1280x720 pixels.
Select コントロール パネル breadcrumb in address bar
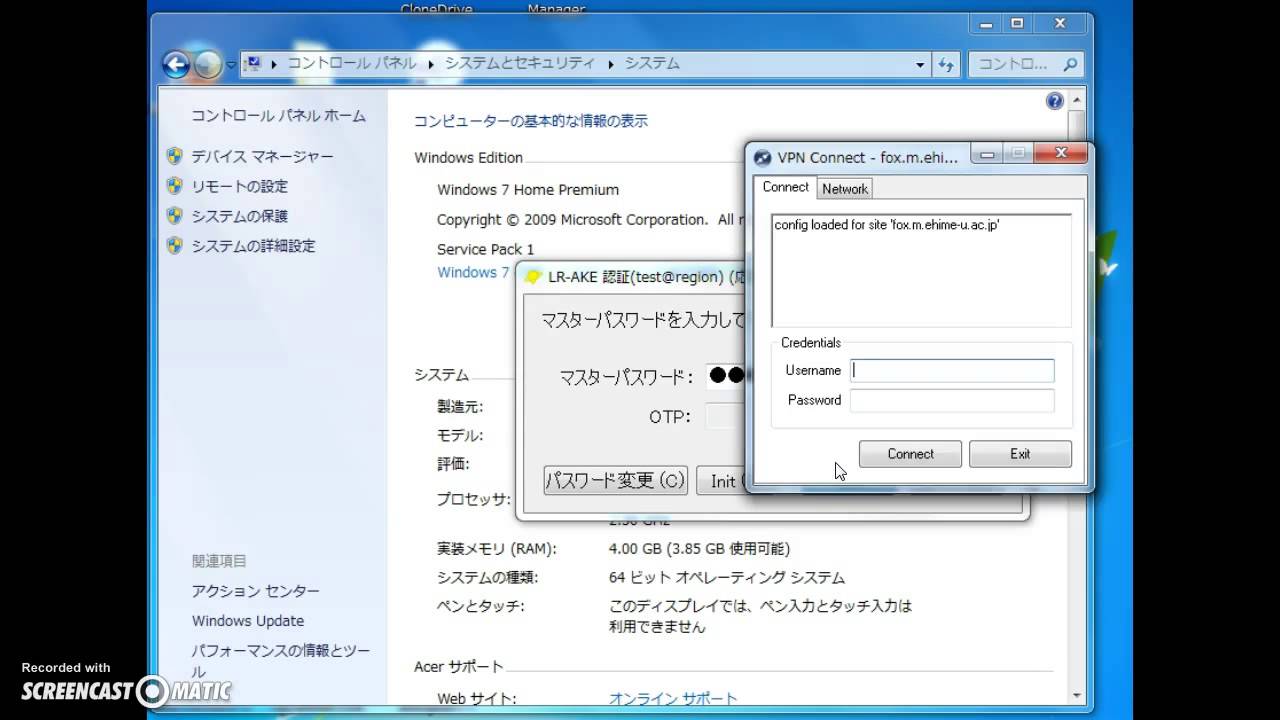tap(352, 63)
